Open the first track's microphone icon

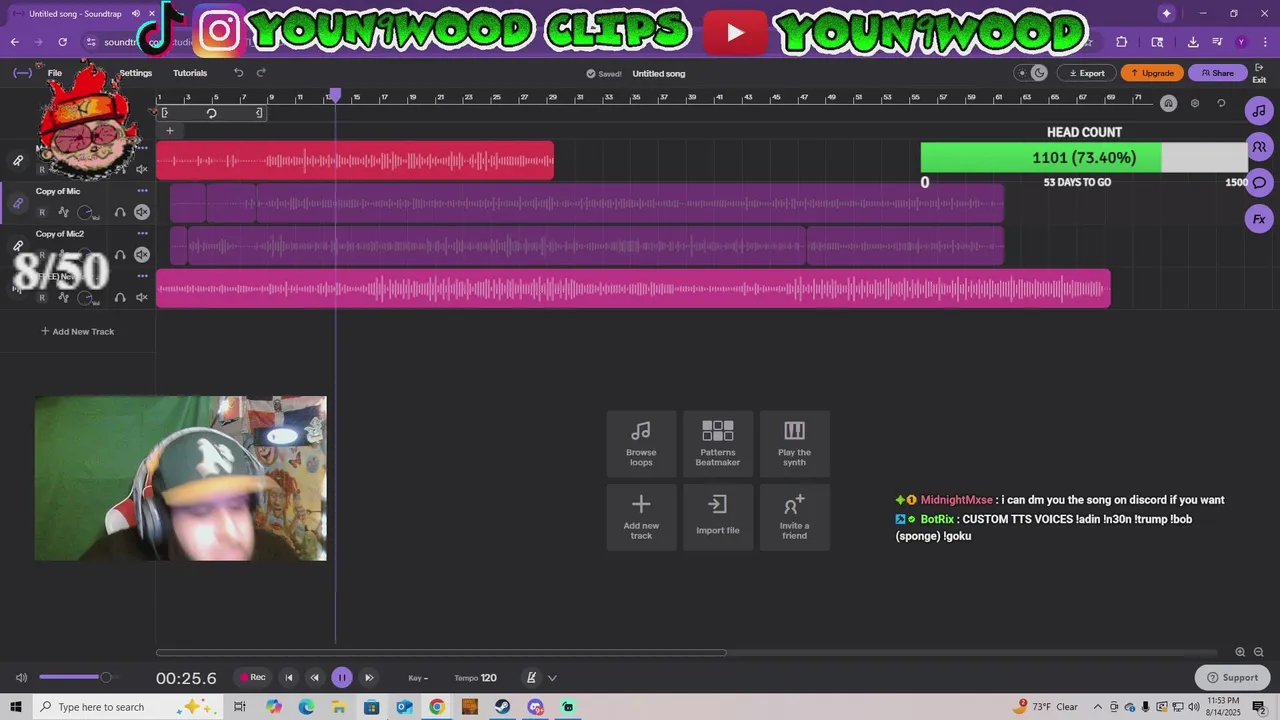(x=17, y=160)
